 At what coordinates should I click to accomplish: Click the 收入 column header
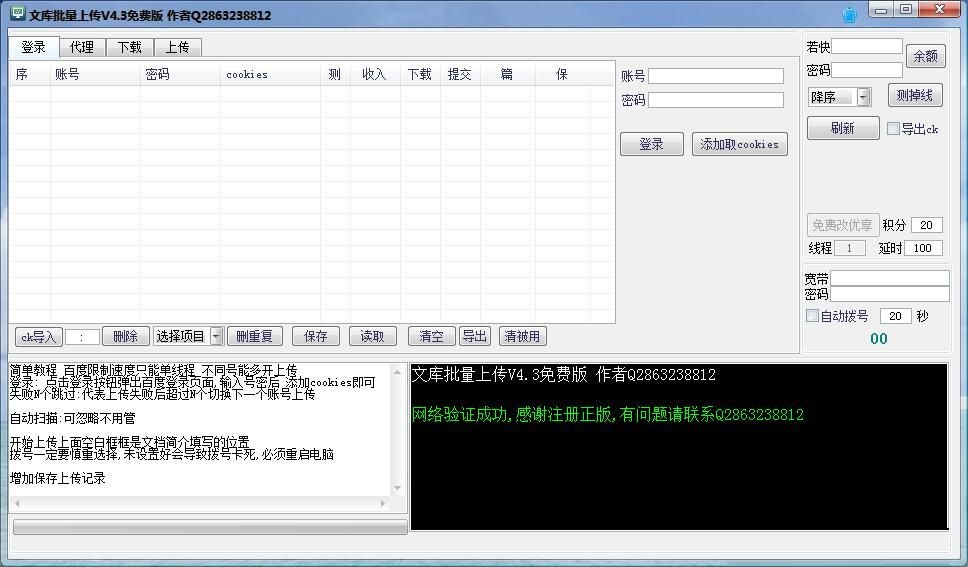tap(375, 74)
